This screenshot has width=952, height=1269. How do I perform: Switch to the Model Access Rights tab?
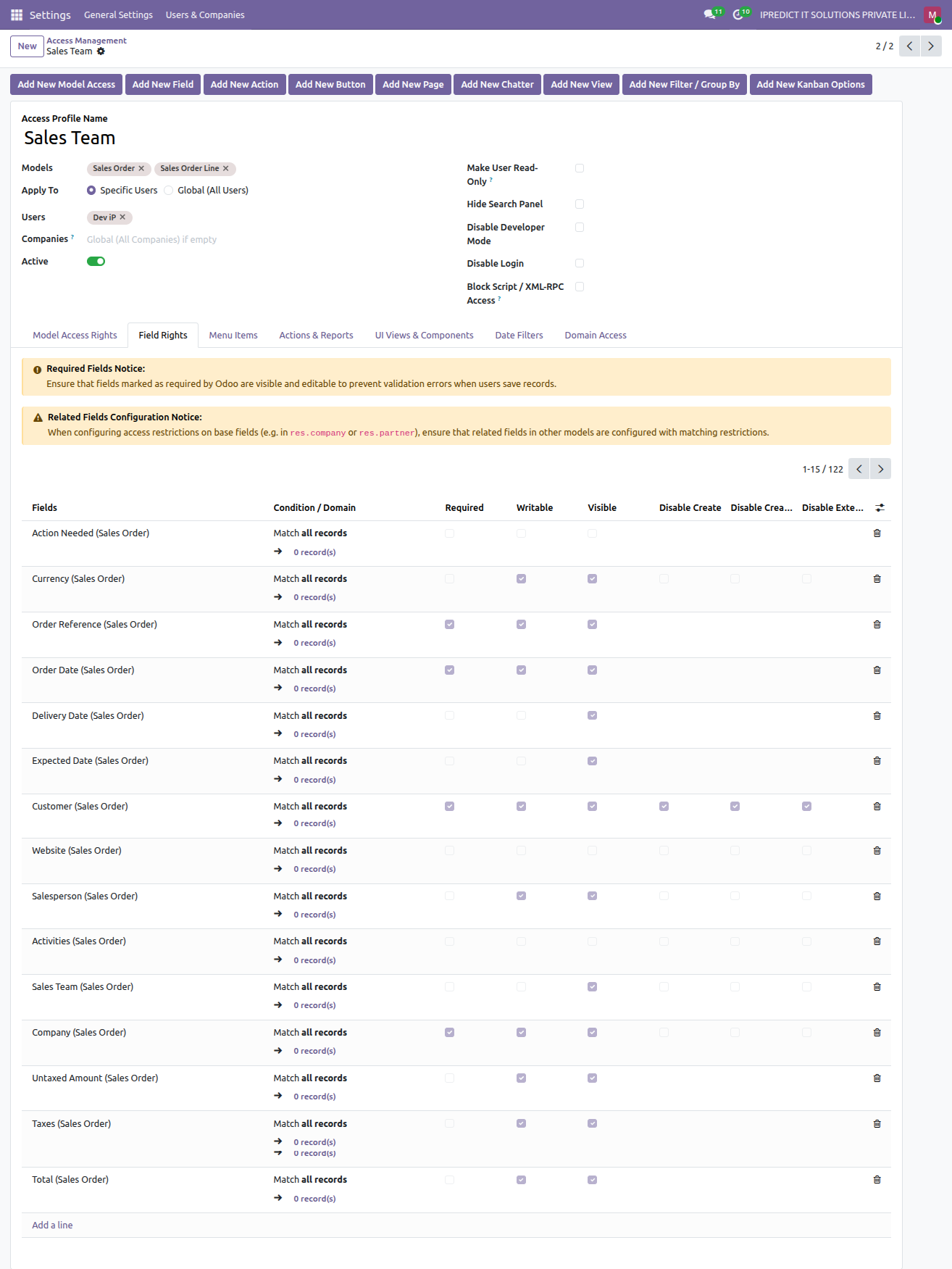[75, 336]
